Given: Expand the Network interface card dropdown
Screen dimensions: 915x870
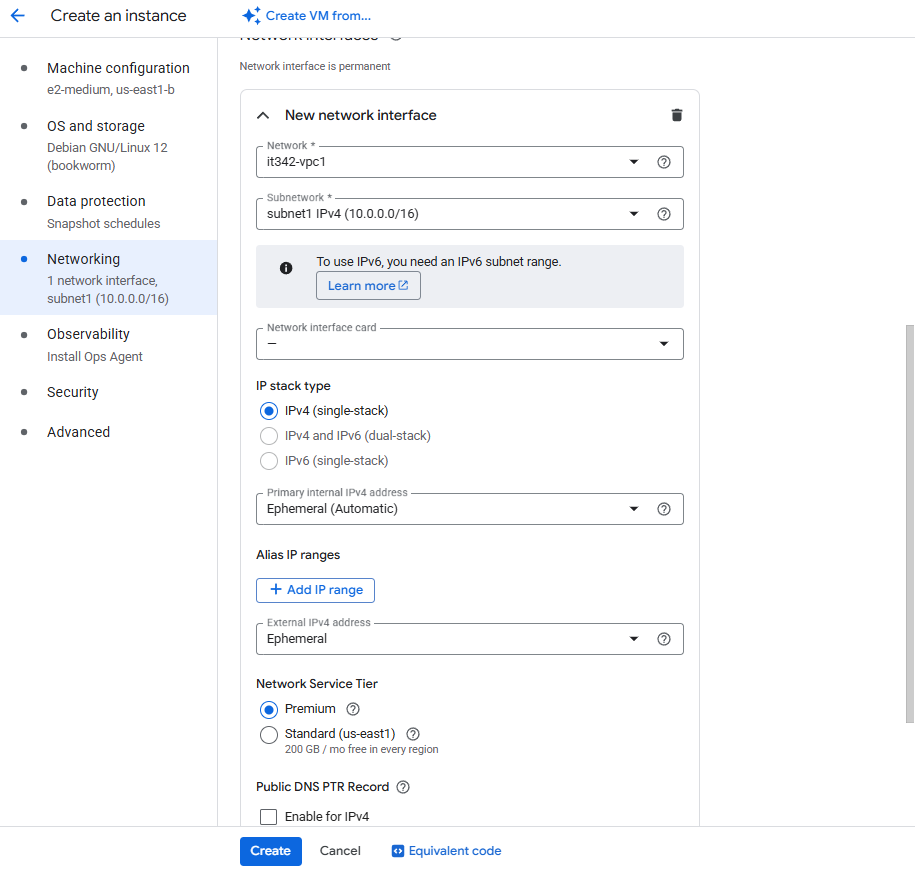Looking at the screenshot, I should coord(469,344).
